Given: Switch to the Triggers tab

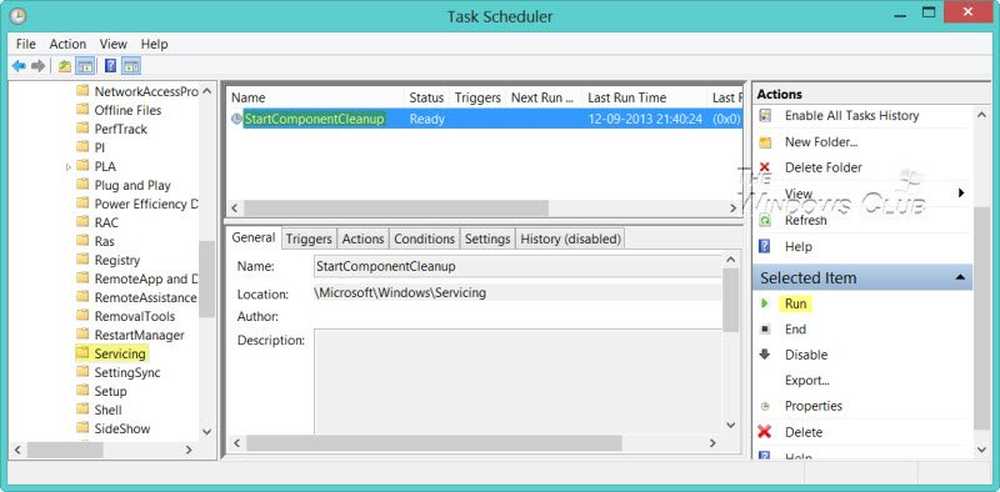Looking at the screenshot, I should (309, 239).
